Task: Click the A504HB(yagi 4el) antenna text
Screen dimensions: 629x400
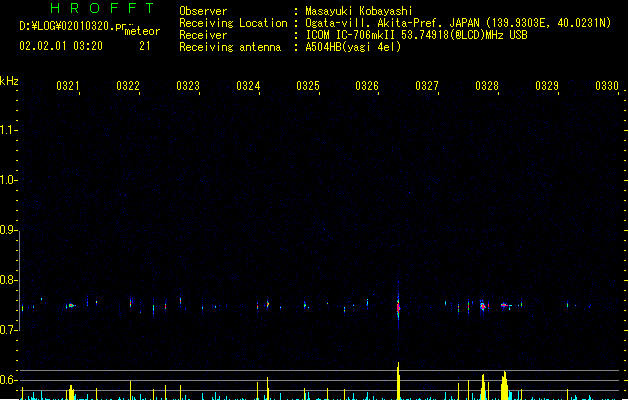Action: [x=353, y=47]
